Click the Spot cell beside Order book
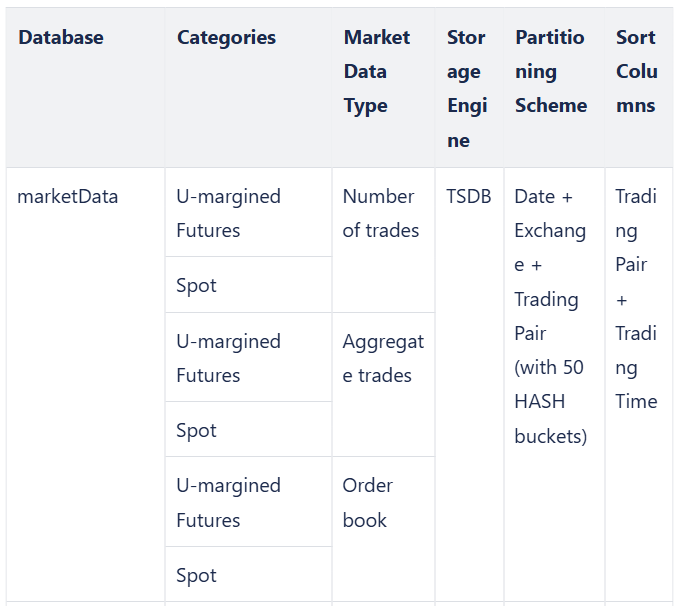Viewport: 678px width, 606px height. 196,576
